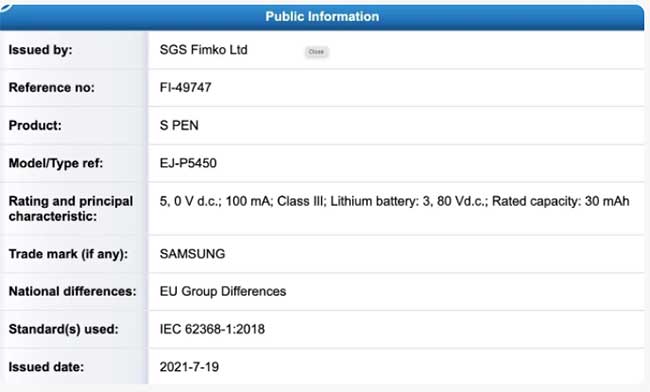Click model reference EJ-P5450

(188, 163)
